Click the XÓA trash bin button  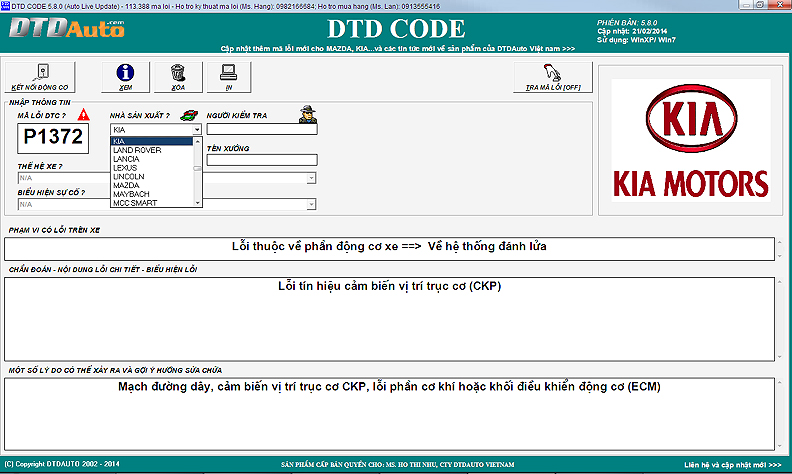tap(178, 77)
